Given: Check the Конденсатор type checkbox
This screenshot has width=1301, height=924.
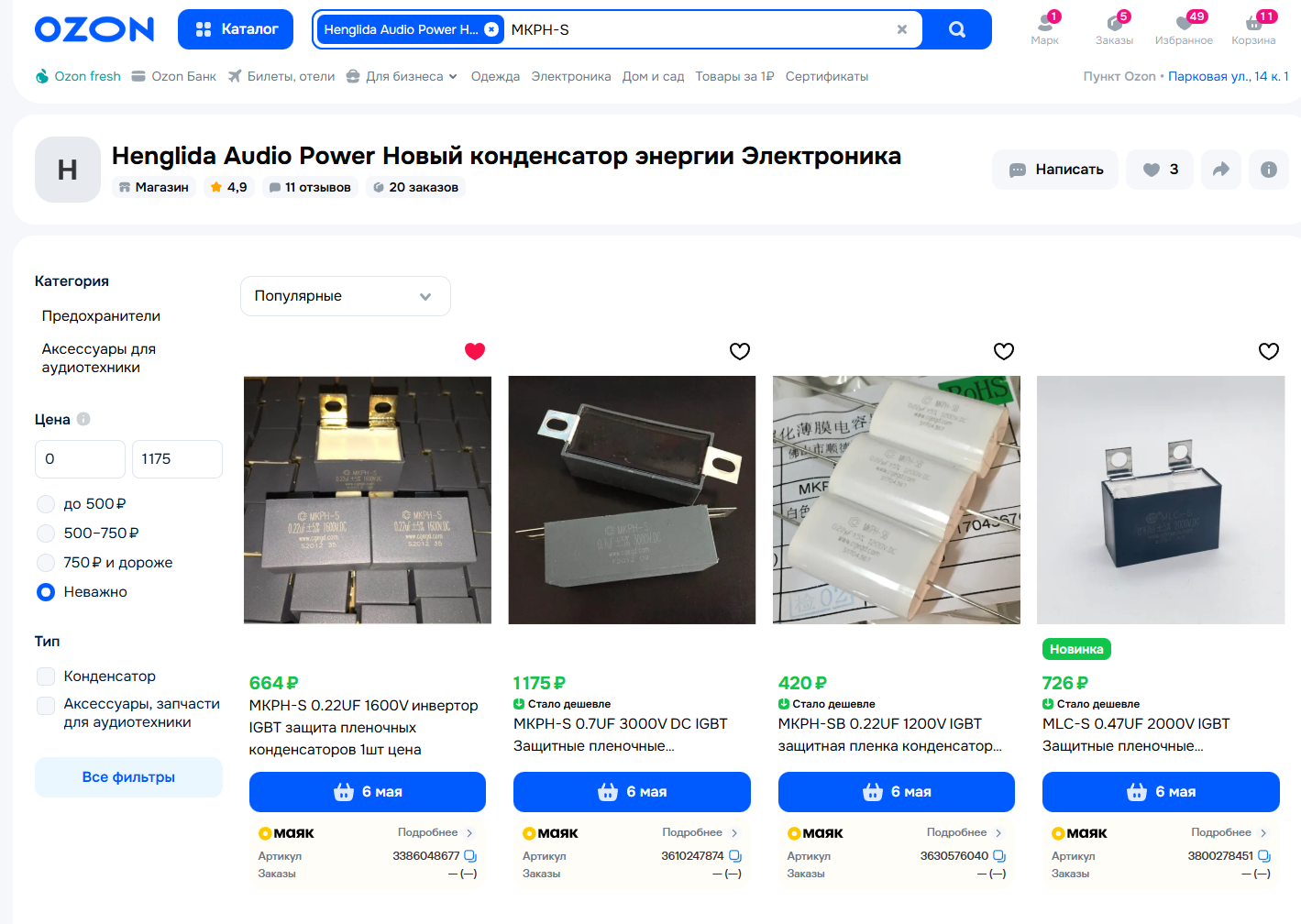Looking at the screenshot, I should [x=46, y=676].
